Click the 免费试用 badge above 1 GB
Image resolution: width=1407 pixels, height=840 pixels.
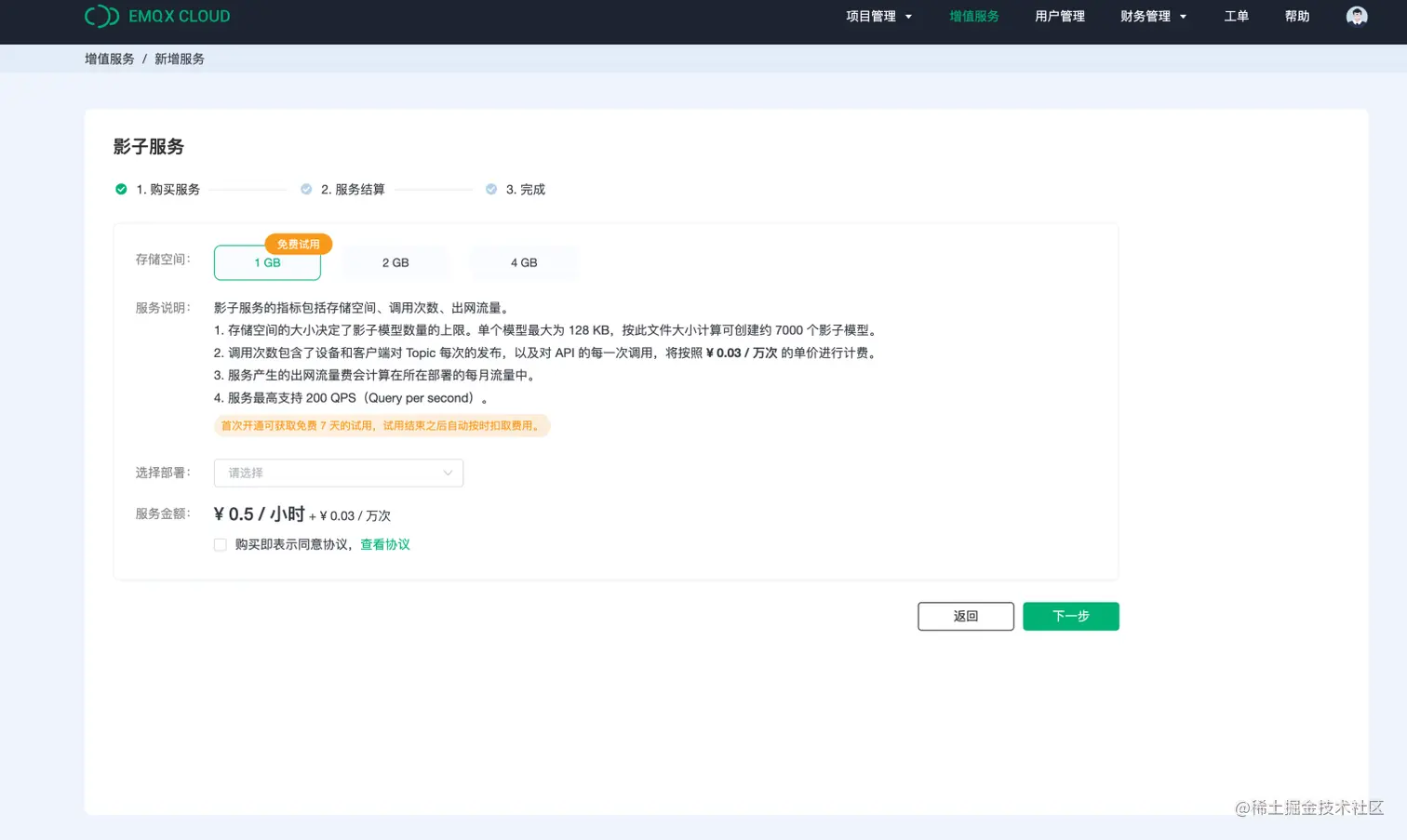click(298, 244)
